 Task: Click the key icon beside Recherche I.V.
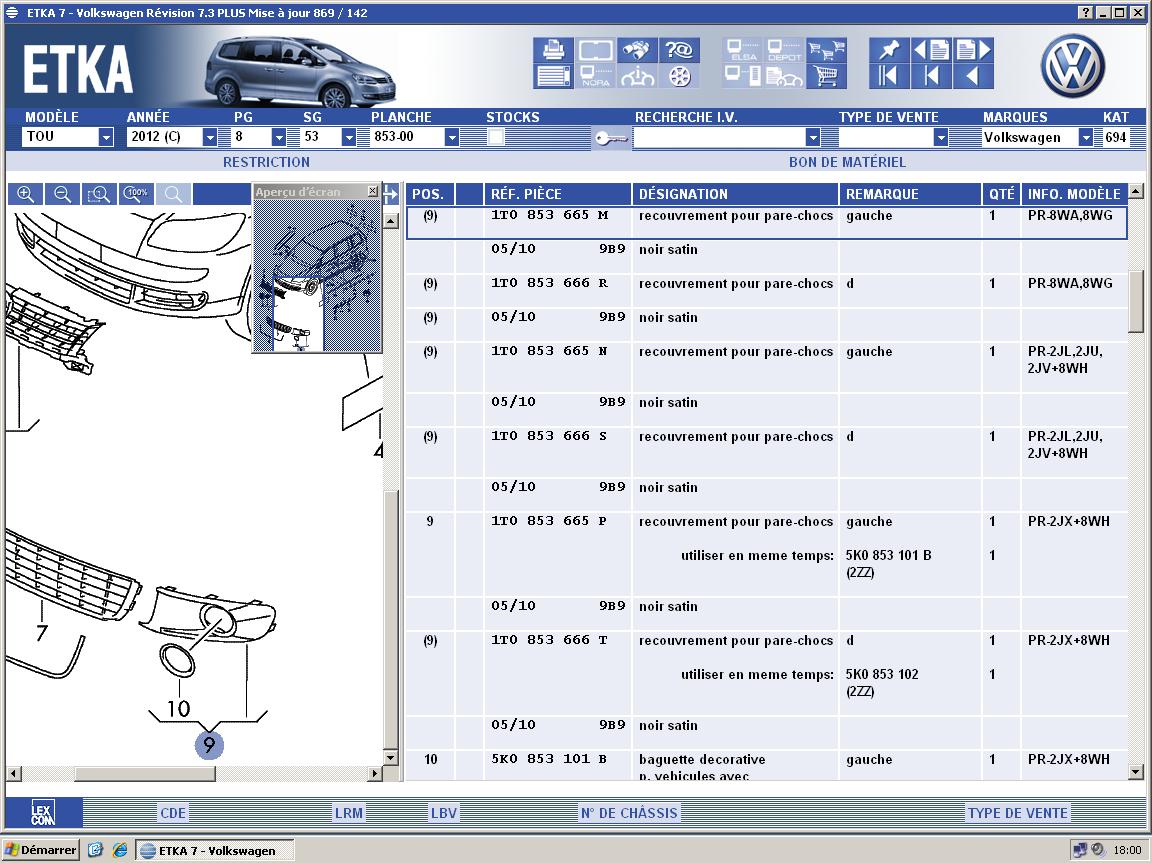click(x=609, y=138)
